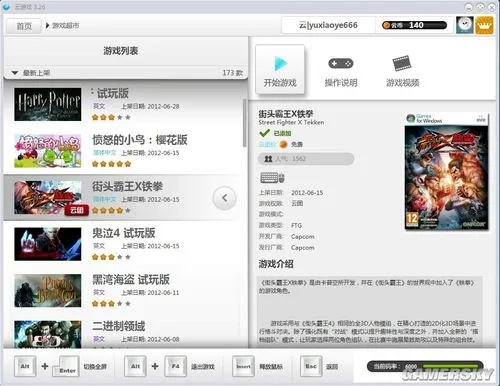Click the Esc key icon for 返回
This screenshot has width=500, height=386.
pos(311,366)
